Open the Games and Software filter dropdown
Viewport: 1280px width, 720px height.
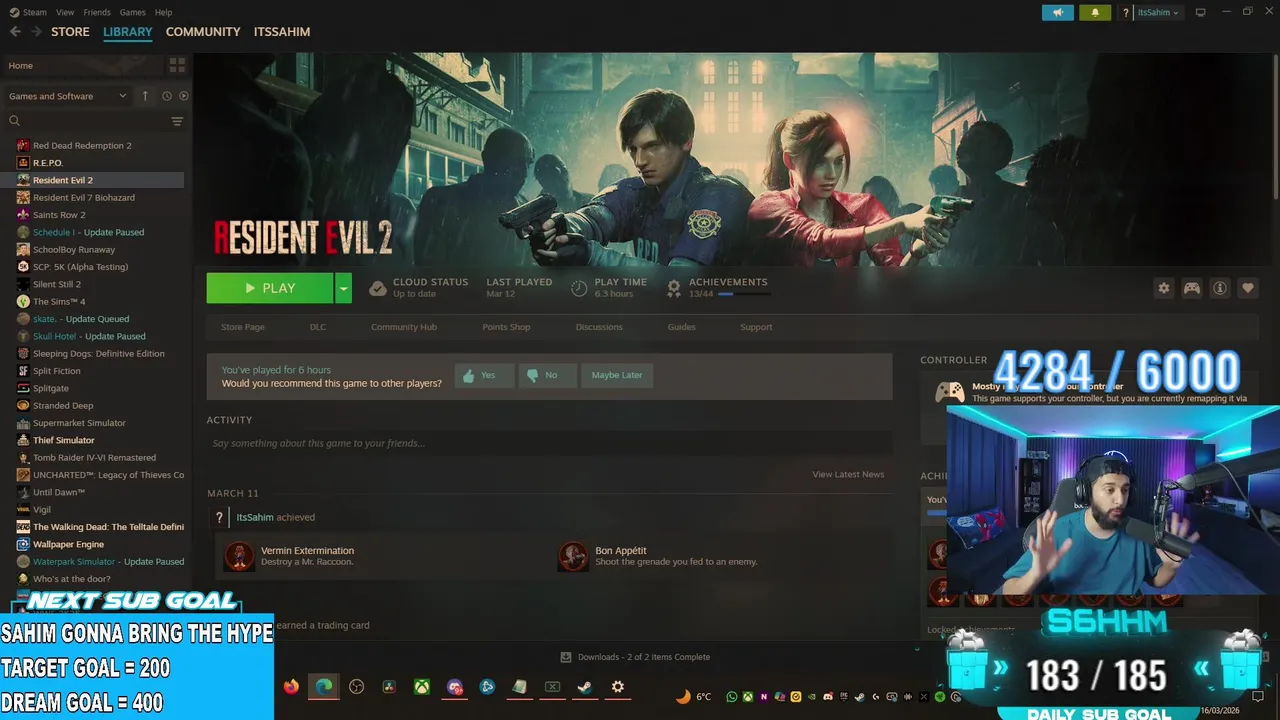click(x=67, y=96)
